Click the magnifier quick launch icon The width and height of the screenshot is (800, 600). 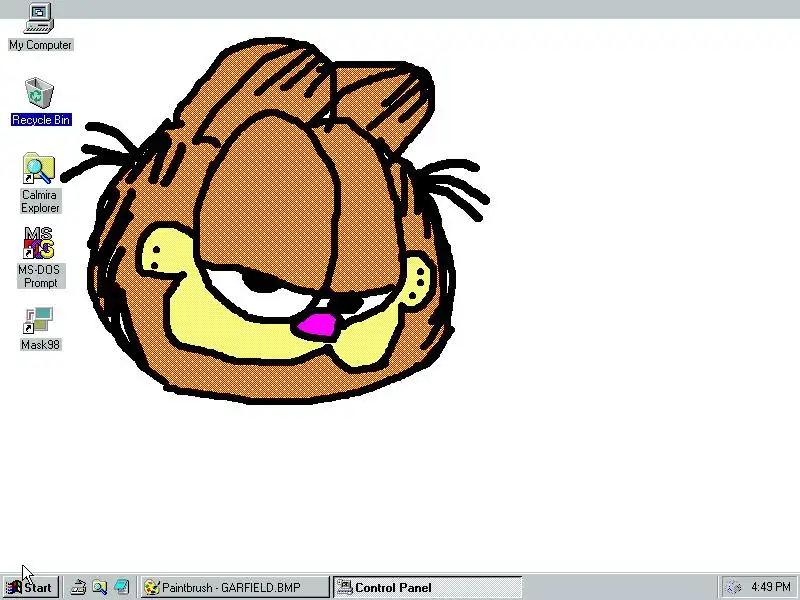pyautogui.click(x=100, y=587)
